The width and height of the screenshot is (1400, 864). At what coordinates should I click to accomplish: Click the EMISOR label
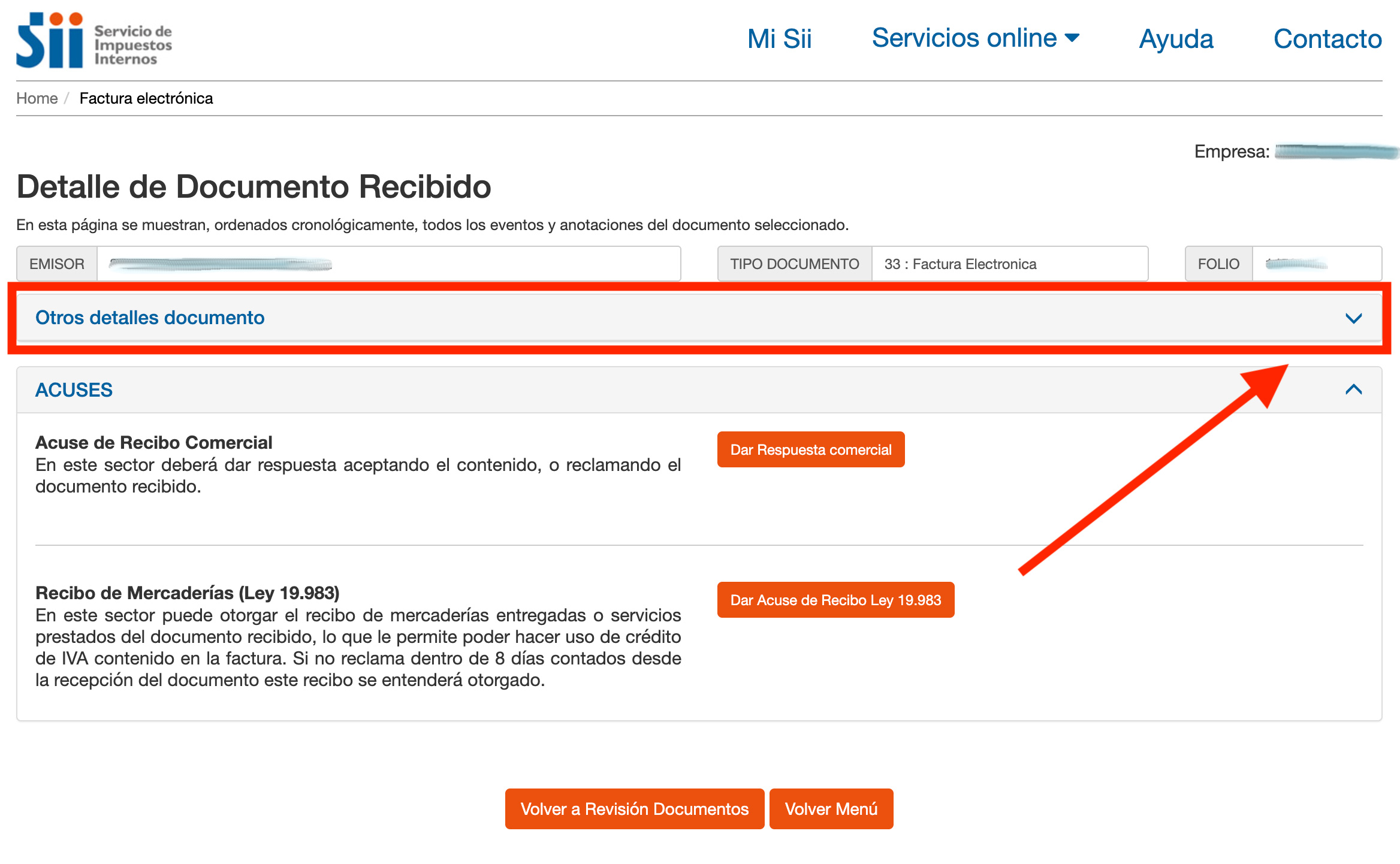(57, 264)
